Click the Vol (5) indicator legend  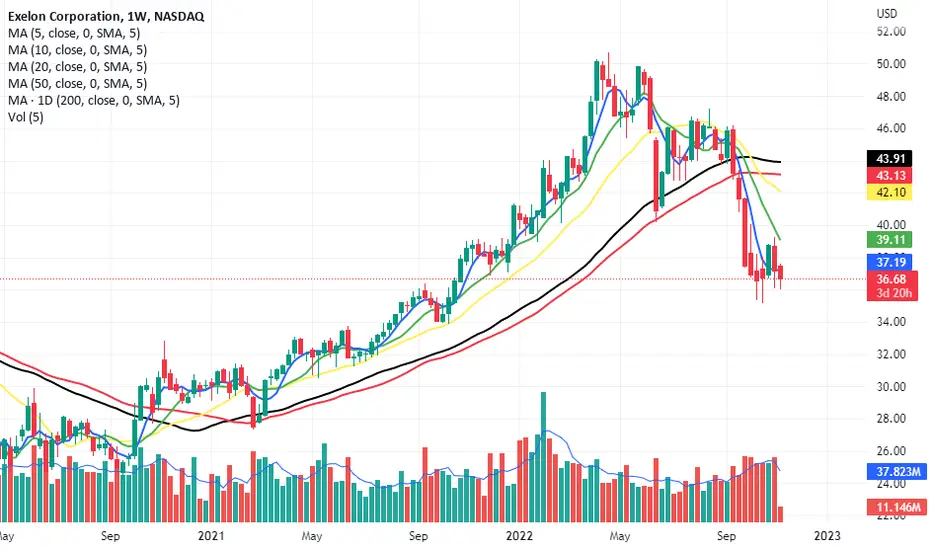point(26,117)
